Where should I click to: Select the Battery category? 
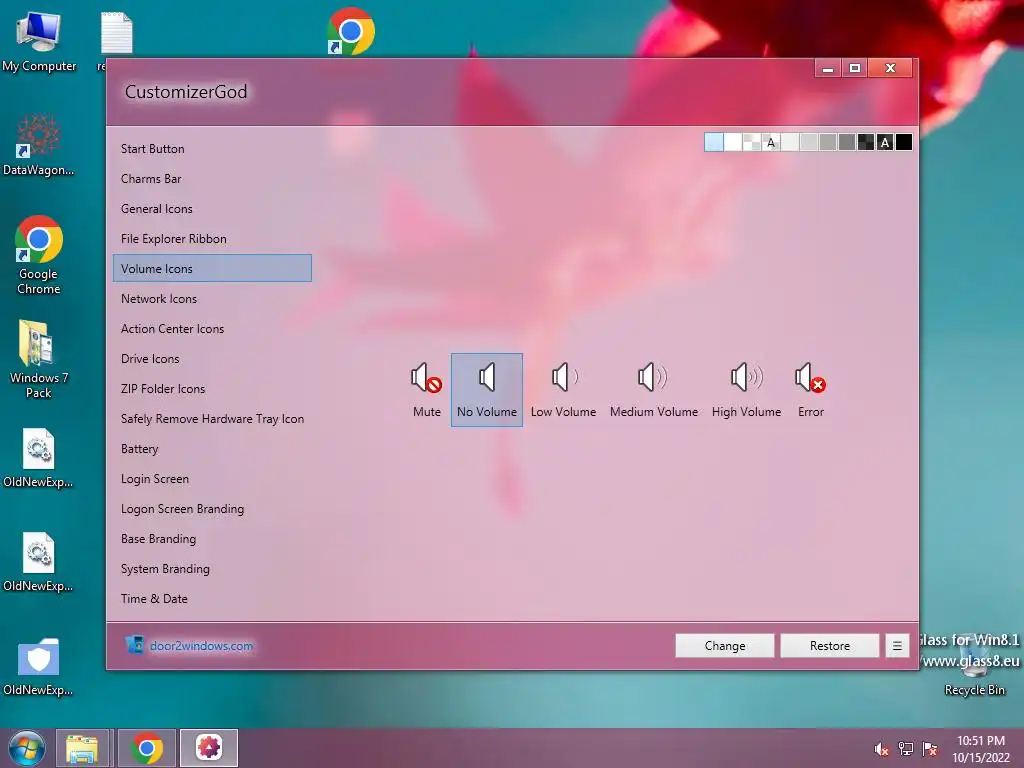pos(212,449)
